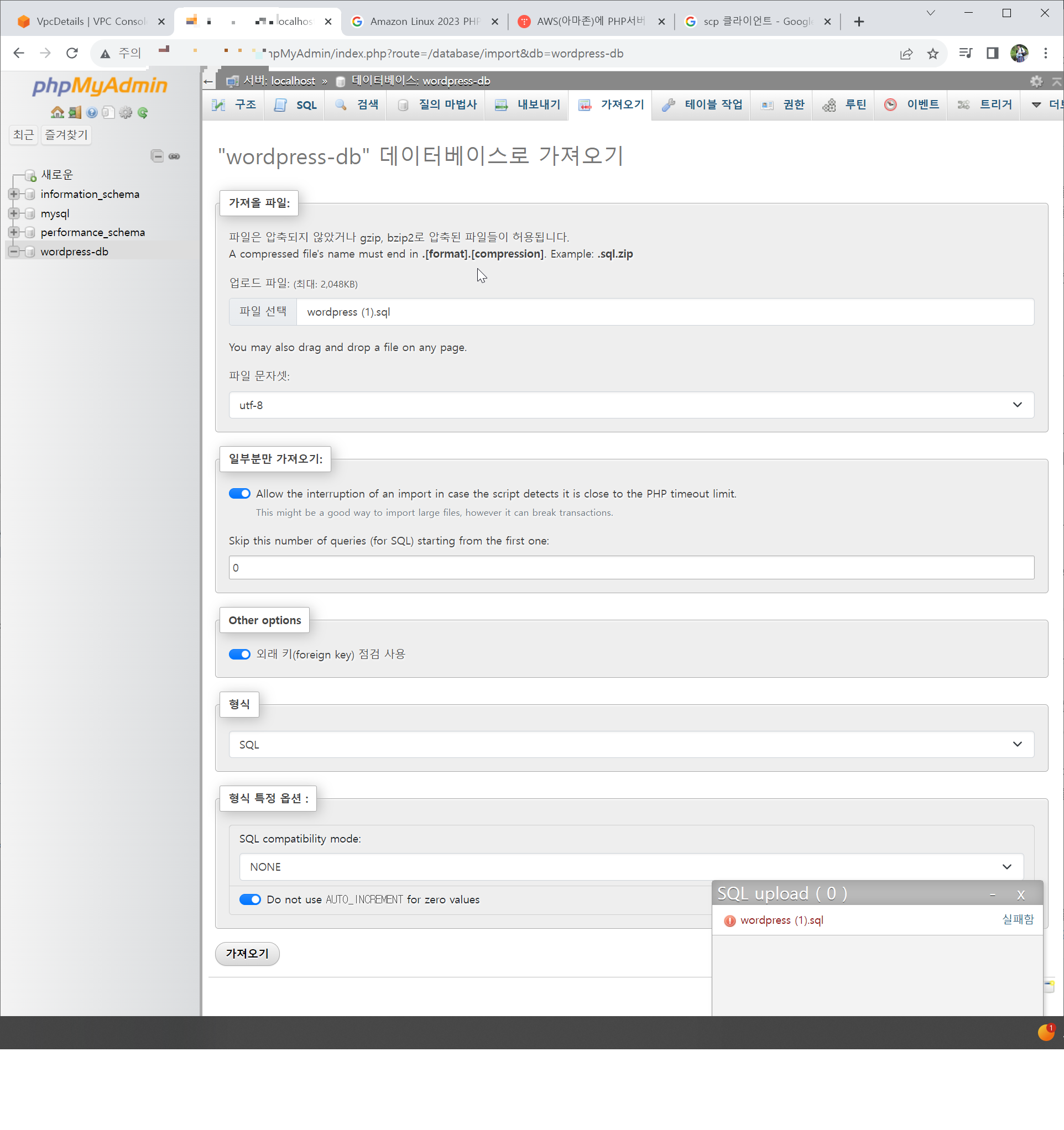Open browser side panel icon
Screen dimensions: 1064x1130
992,54
